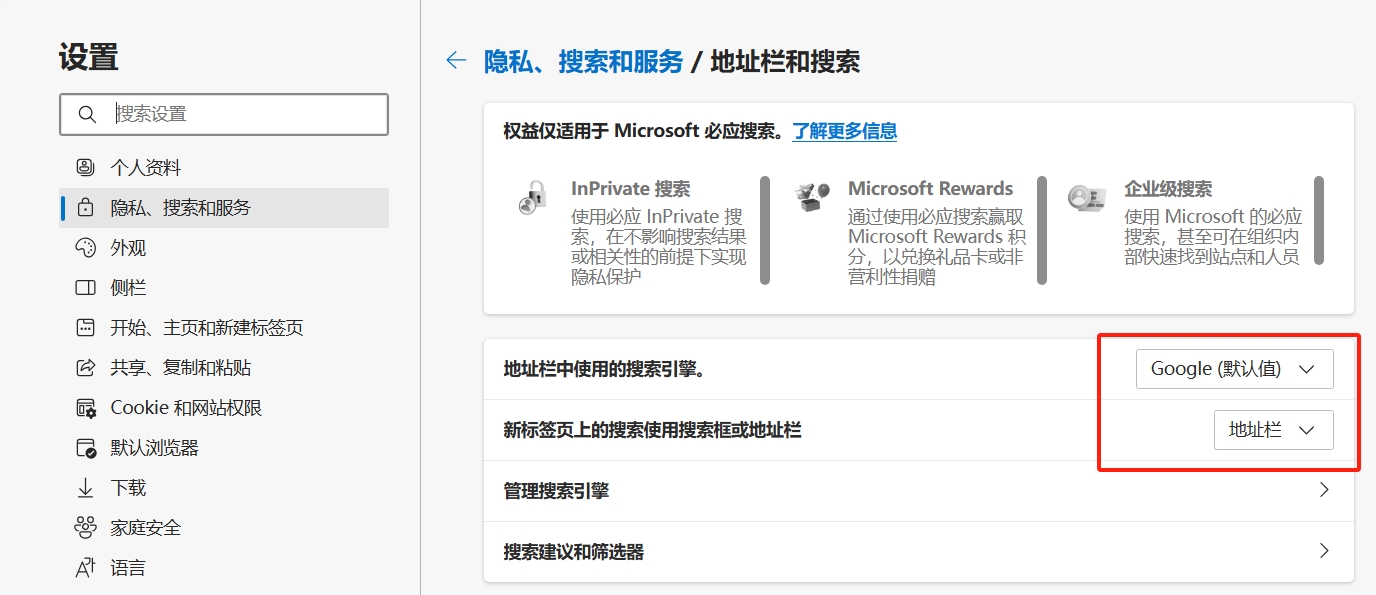
Task: Click the lock icon for 隐私、搜索和服务
Action: point(85,208)
